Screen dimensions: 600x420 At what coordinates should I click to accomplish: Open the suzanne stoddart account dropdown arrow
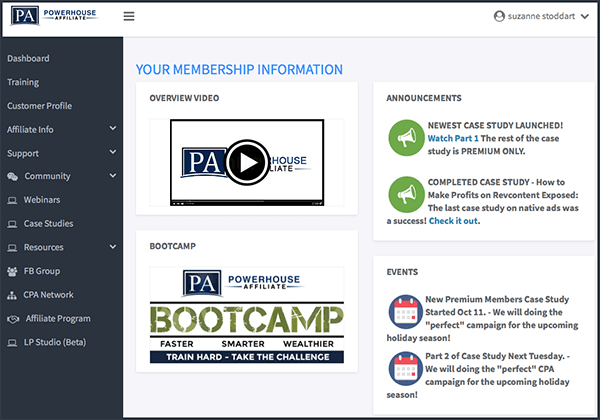(584, 16)
